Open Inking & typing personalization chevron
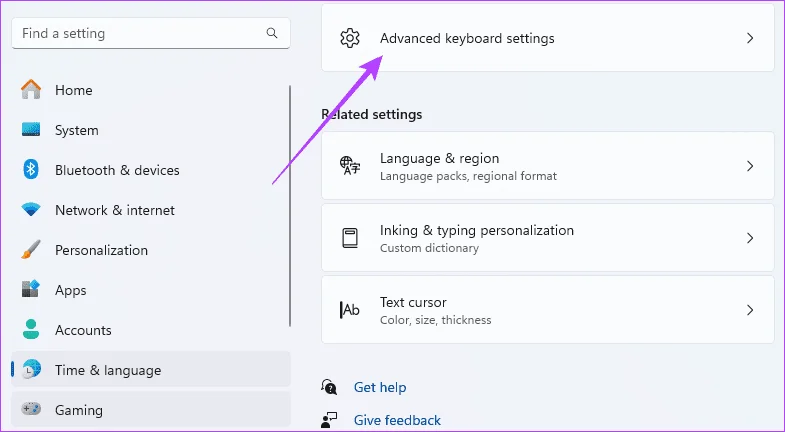 750,238
